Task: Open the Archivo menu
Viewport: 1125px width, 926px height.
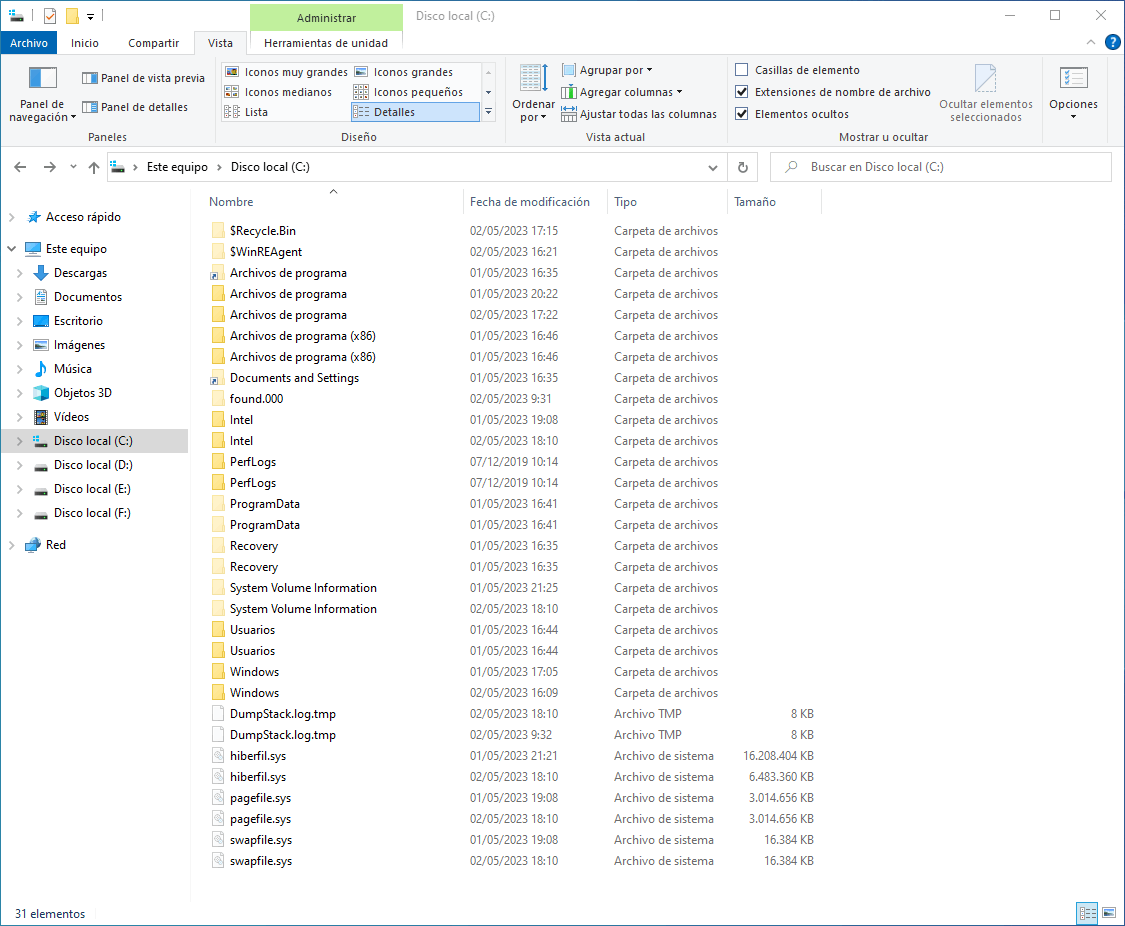Action: (x=29, y=43)
